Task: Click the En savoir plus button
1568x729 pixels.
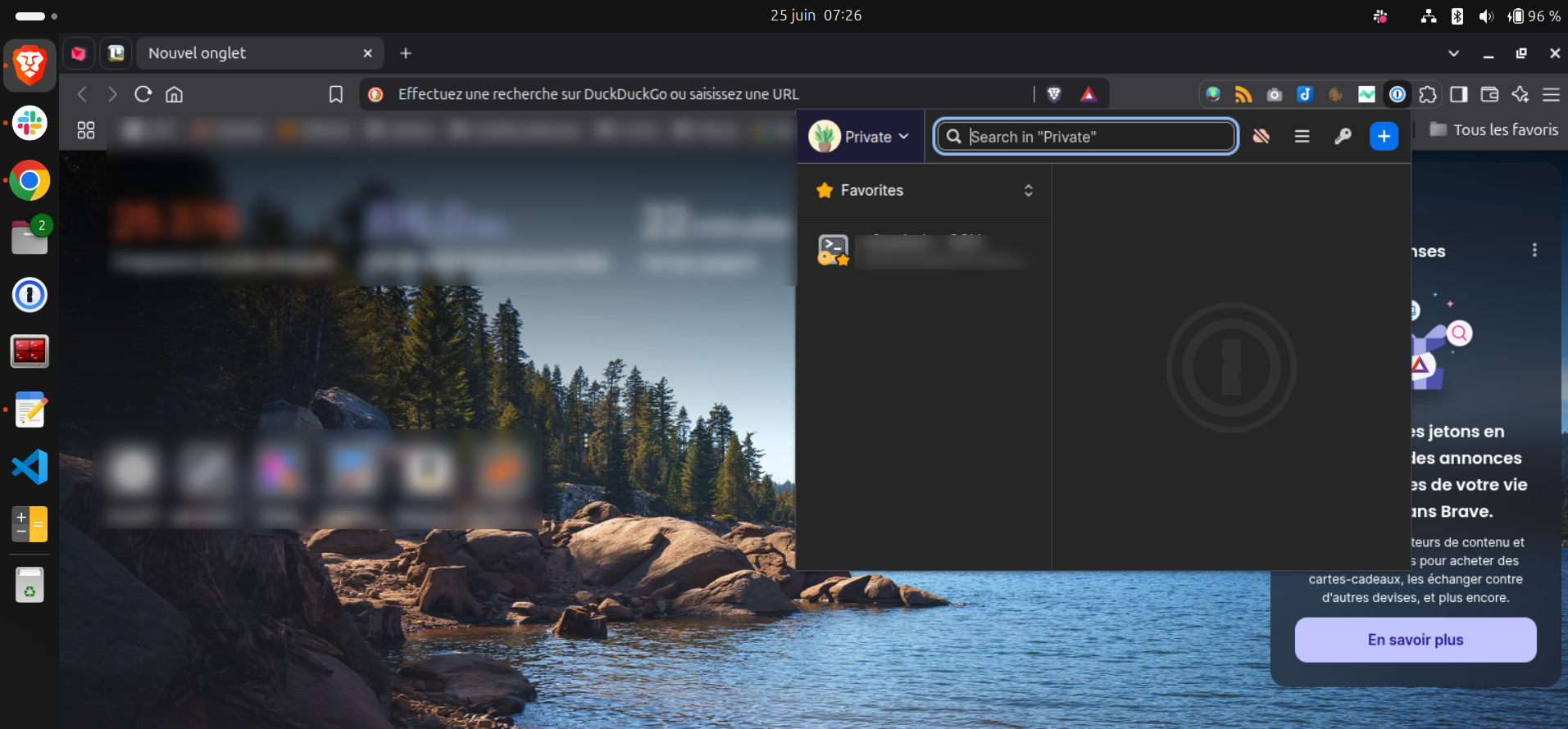Action: 1416,640
